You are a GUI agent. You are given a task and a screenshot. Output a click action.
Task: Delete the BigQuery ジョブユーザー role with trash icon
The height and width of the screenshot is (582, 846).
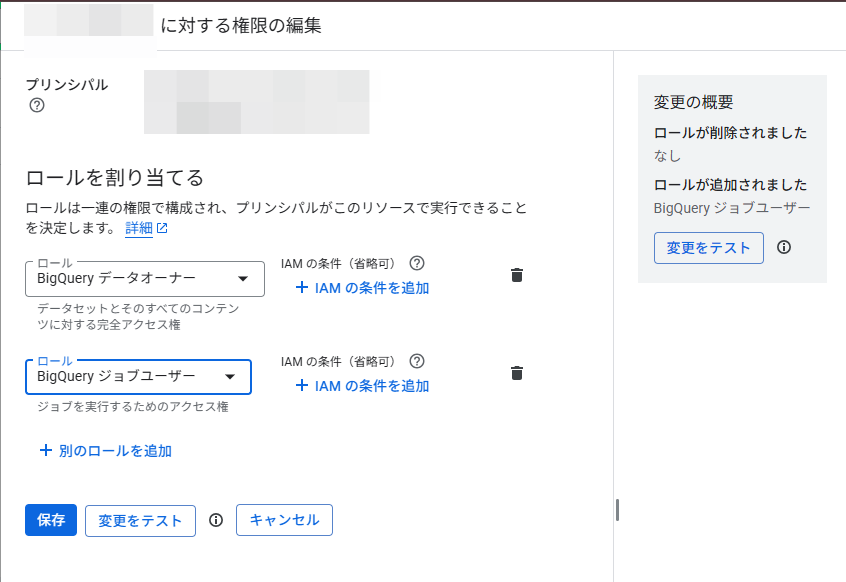(x=517, y=373)
